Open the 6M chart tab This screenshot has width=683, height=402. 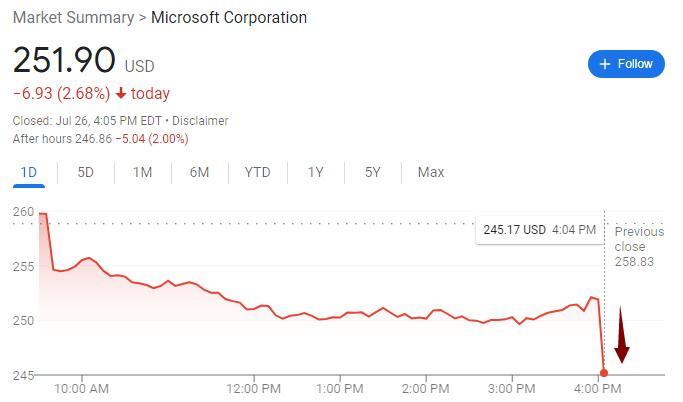[x=199, y=172]
